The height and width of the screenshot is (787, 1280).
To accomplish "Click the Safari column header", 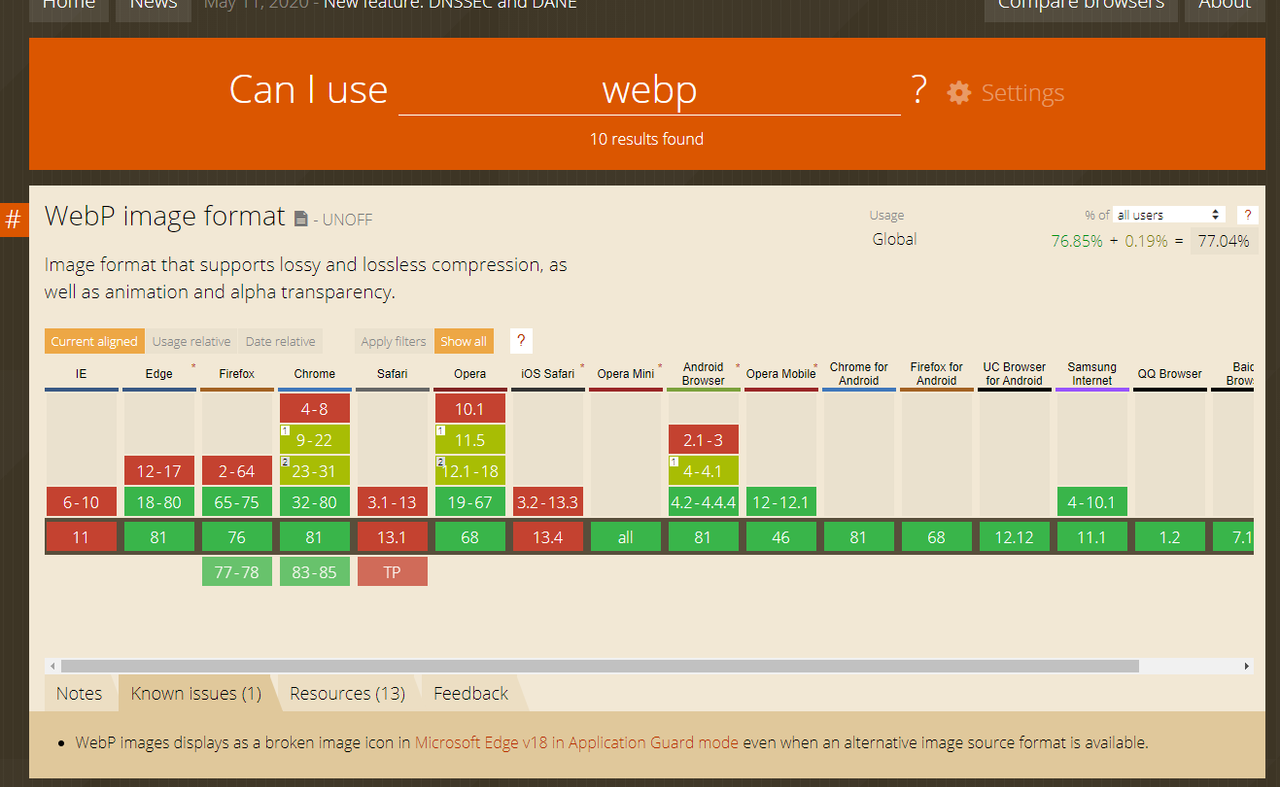I will click(x=392, y=374).
